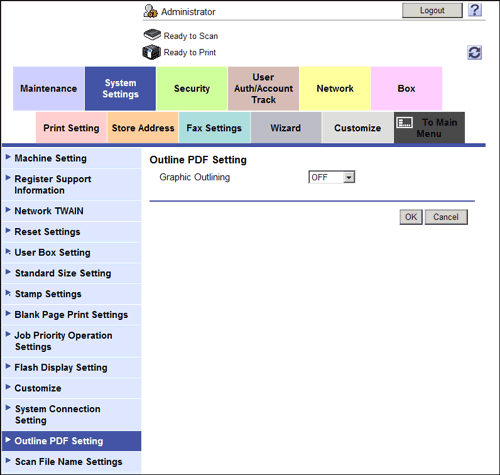Click the arrow beside Stamp Settings
The height and width of the screenshot is (475, 500).
coord(8,293)
